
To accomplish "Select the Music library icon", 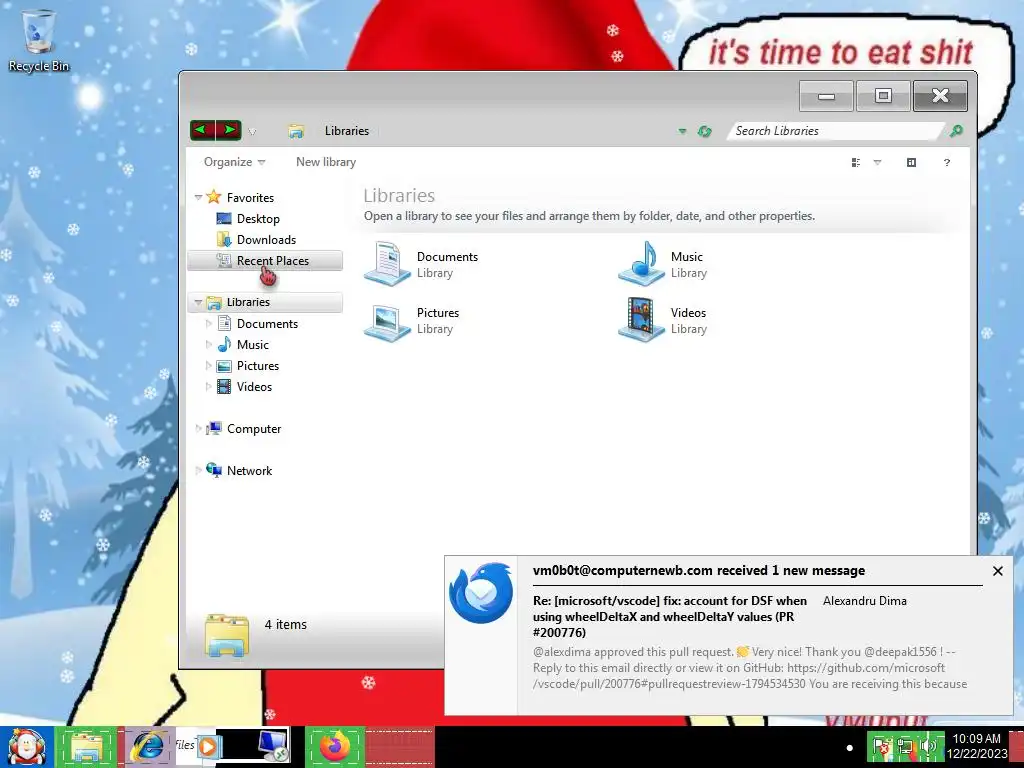I will [641, 264].
